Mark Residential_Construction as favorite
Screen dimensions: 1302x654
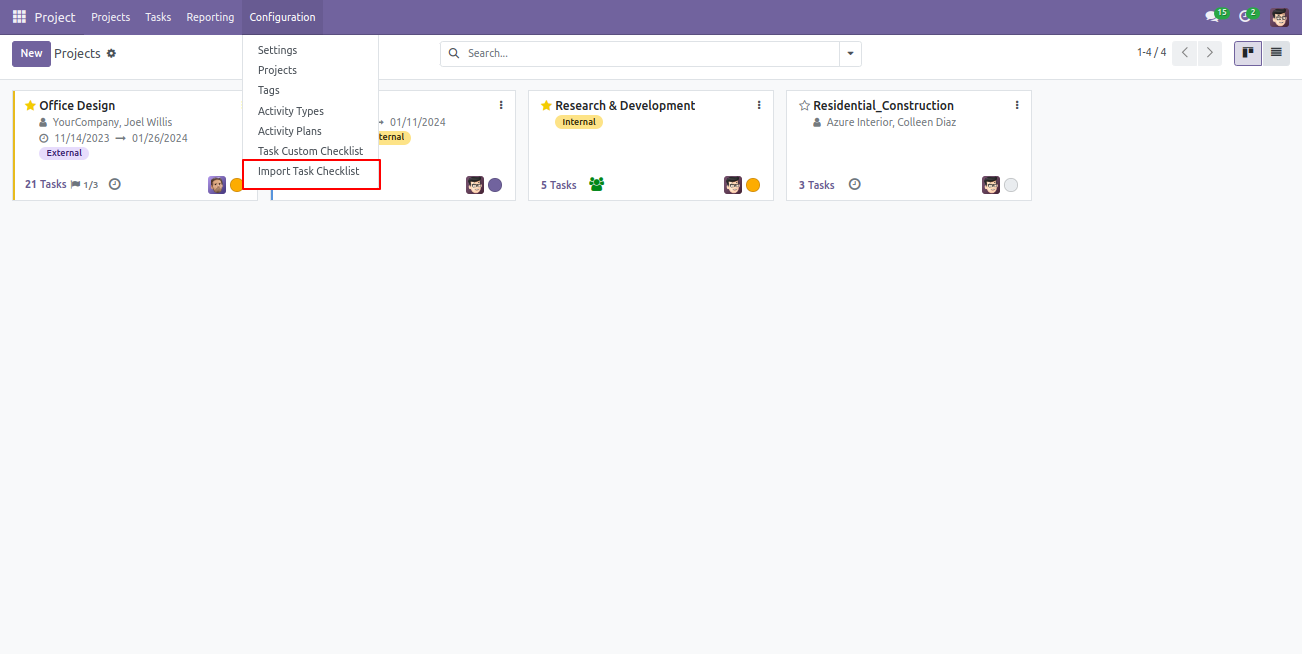[804, 105]
